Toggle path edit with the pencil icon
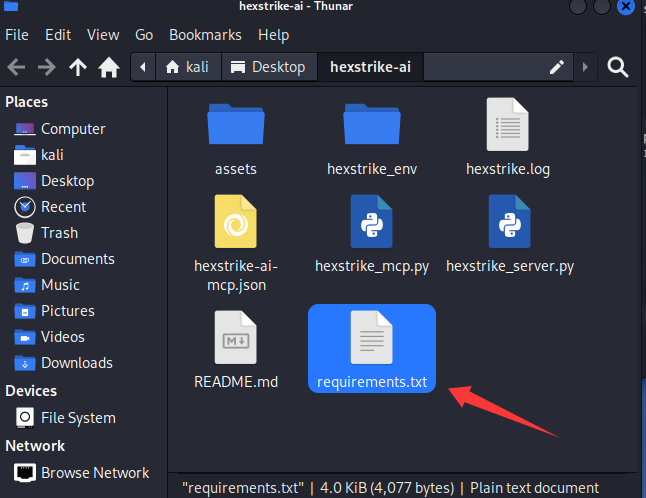This screenshot has width=646, height=498. click(x=557, y=67)
